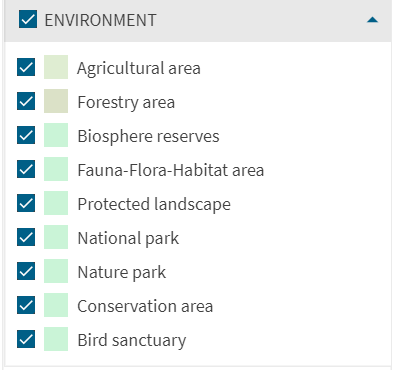Image resolution: width=395 pixels, height=370 pixels.
Task: Click the National park color swatch
Action: [56, 237]
